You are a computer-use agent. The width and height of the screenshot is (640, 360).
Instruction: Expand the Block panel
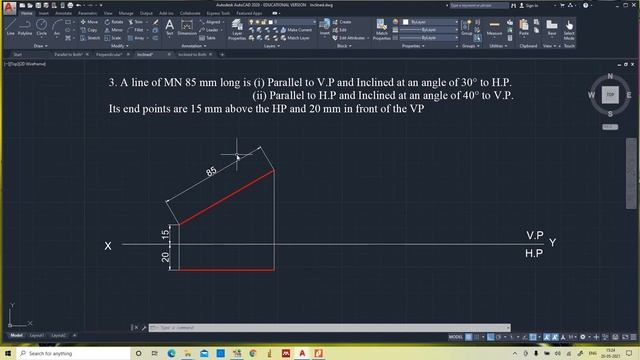coord(344,46)
